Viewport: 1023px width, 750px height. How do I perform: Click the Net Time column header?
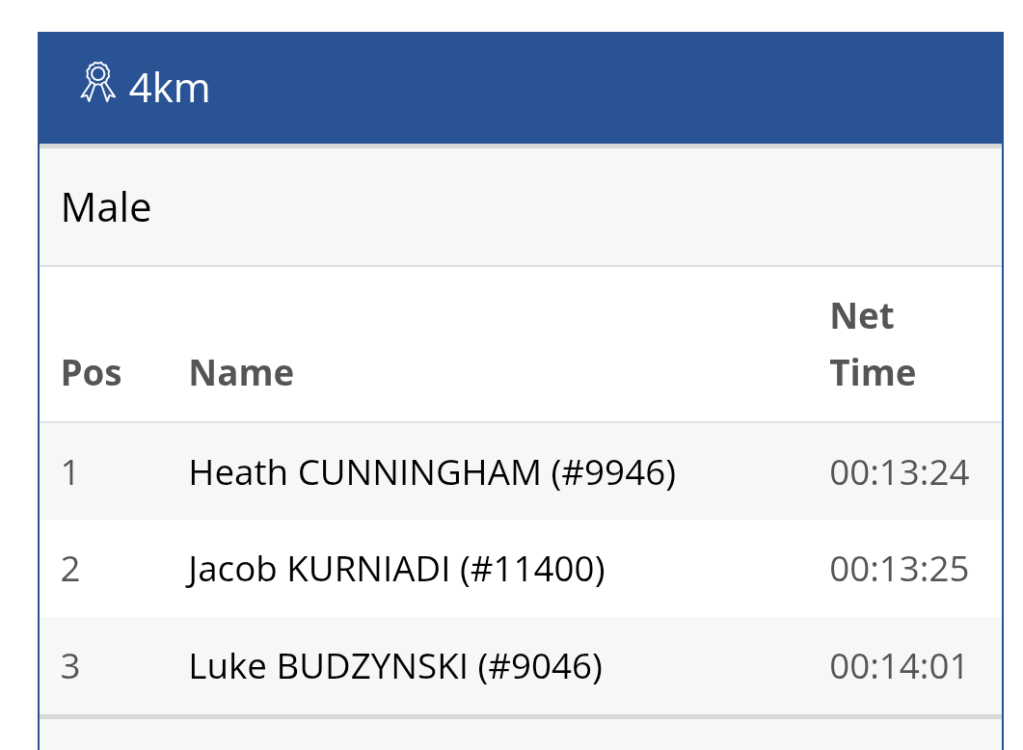pyautogui.click(x=873, y=345)
